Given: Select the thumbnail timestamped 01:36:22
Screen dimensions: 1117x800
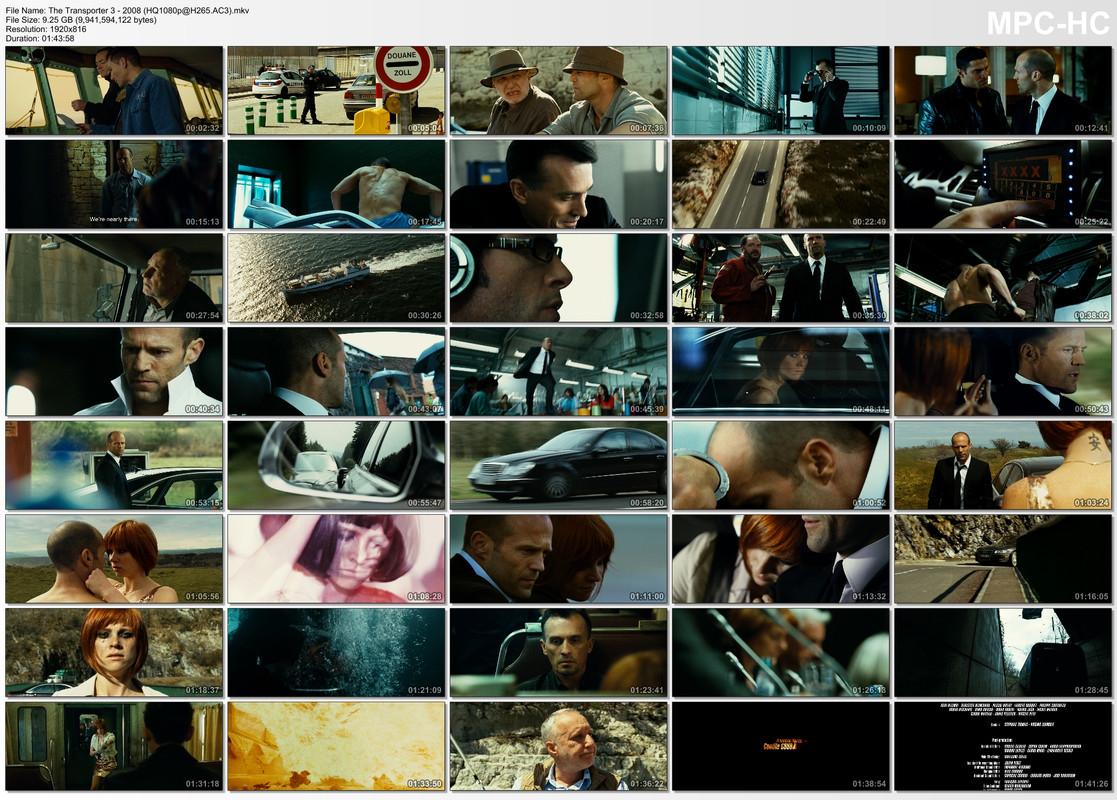Looking at the screenshot, I should [558, 746].
